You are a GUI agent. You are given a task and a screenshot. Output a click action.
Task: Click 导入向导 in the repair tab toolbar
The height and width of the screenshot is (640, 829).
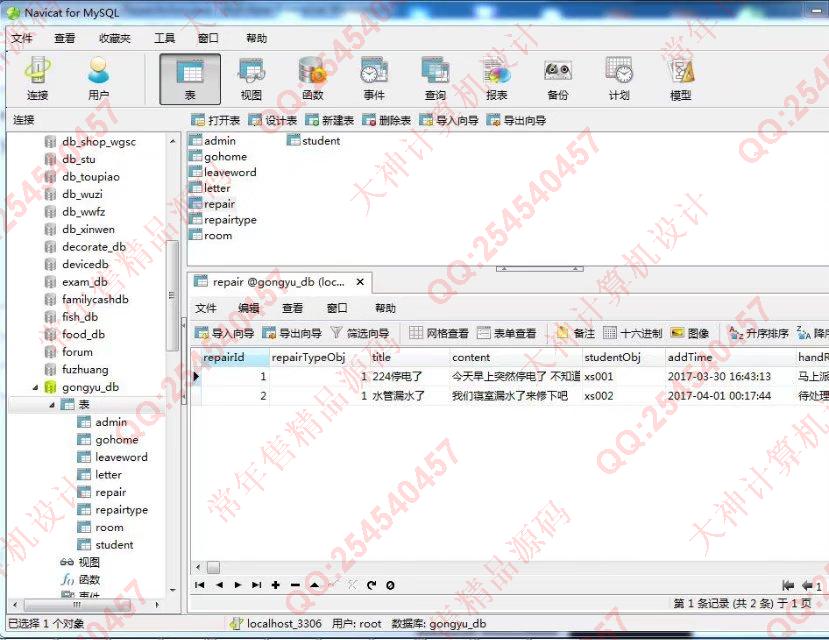pos(225,333)
